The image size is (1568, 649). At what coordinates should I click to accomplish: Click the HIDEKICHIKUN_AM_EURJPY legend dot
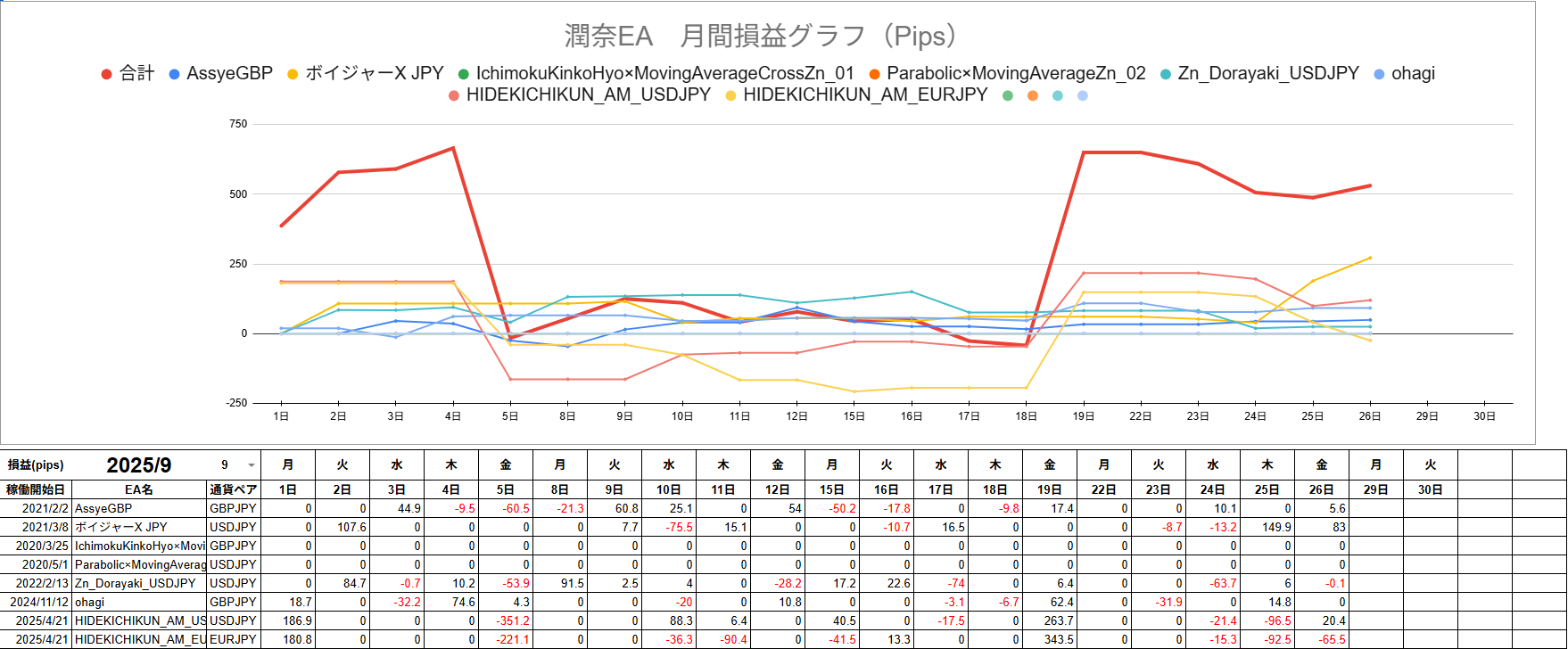(731, 96)
